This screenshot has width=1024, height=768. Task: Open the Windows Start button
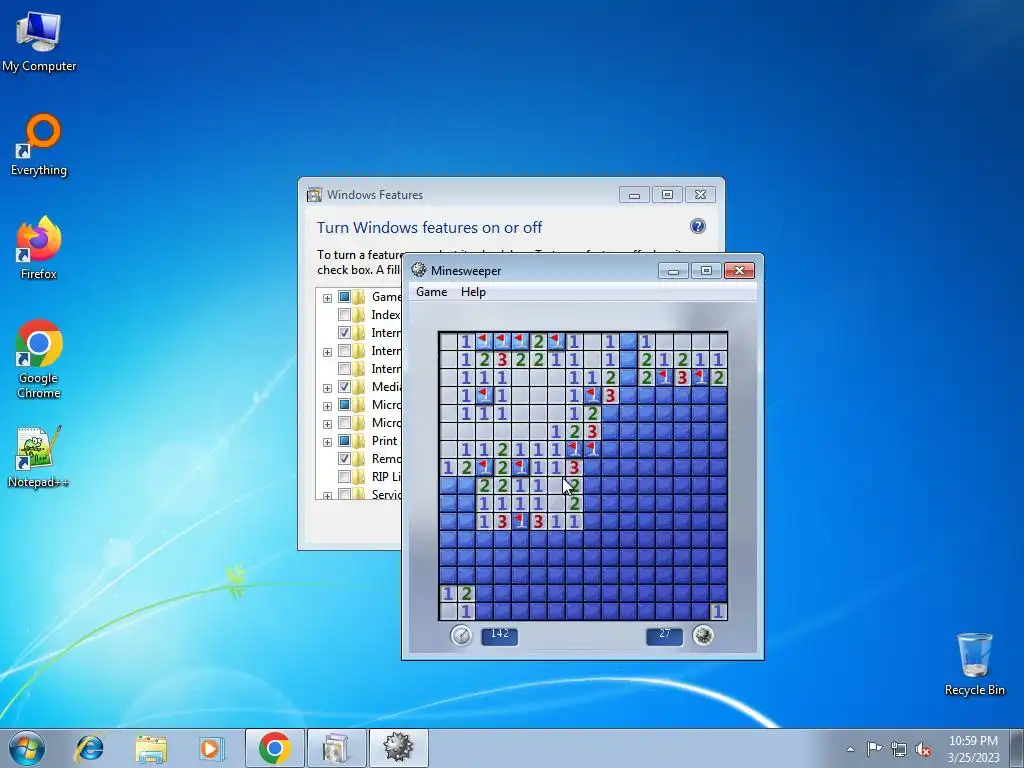point(27,748)
